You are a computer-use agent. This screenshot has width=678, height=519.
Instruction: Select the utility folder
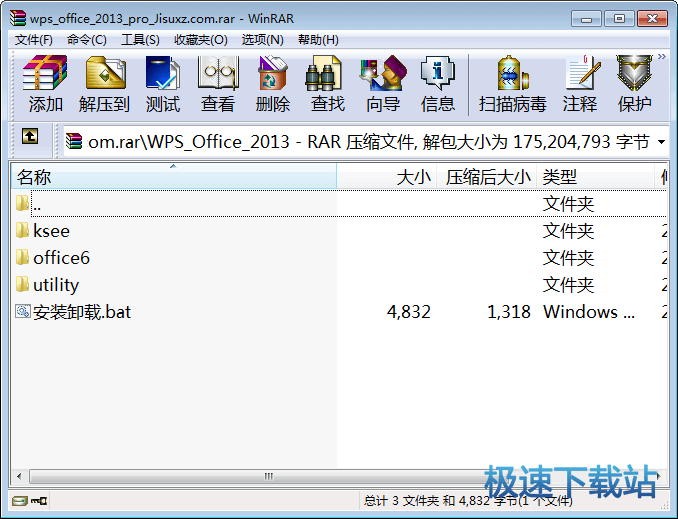[x=339, y=285]
